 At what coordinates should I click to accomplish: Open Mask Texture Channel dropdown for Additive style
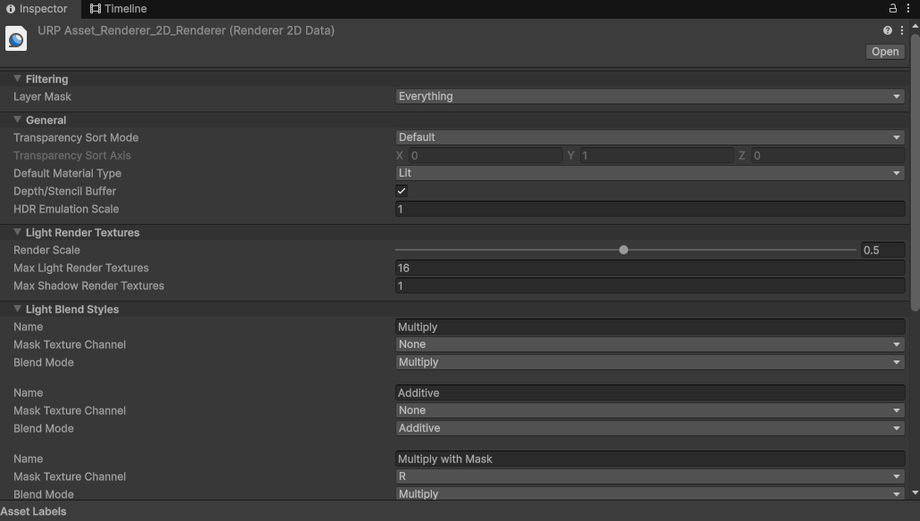tap(650, 410)
